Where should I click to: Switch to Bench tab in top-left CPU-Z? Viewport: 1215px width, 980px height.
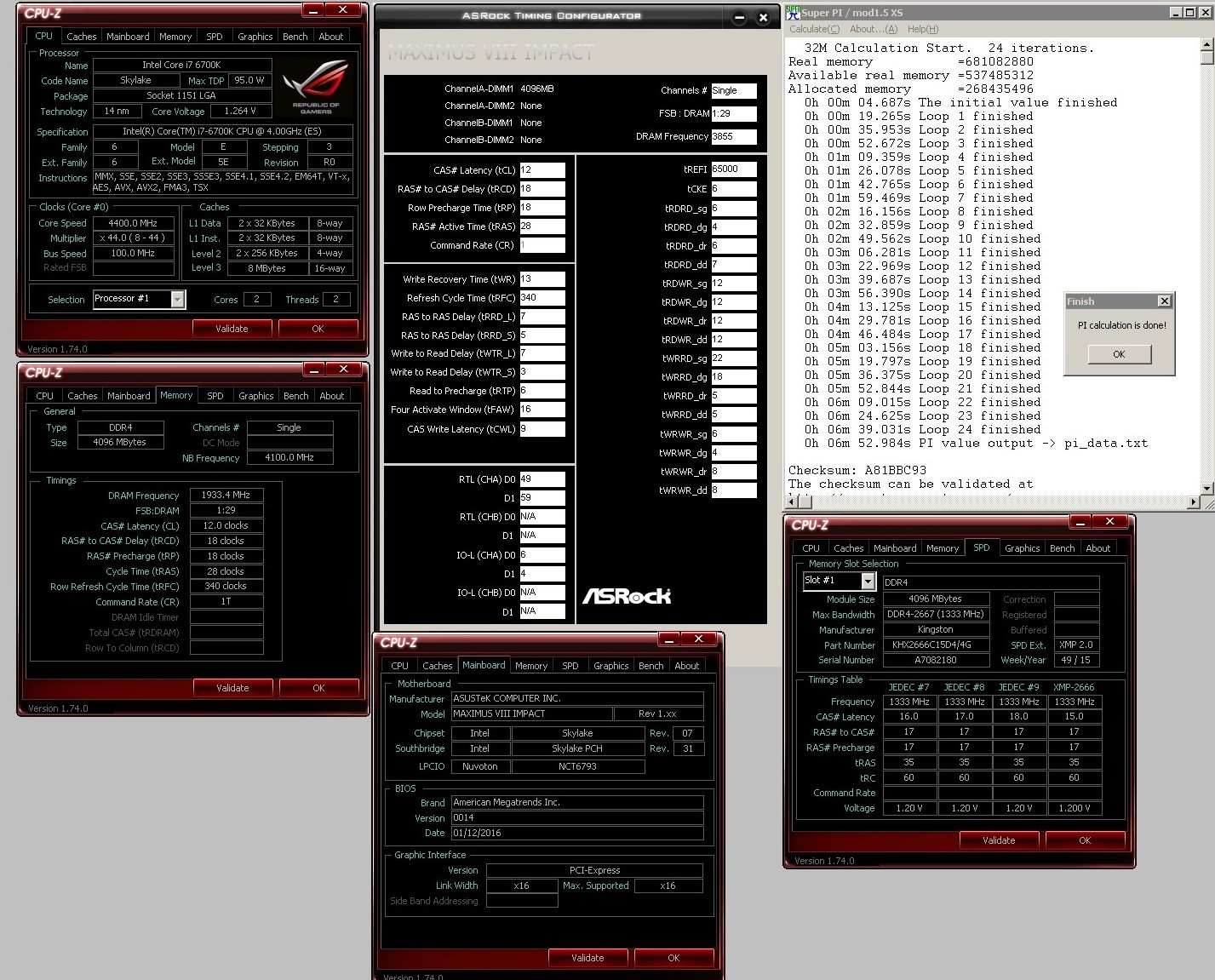tap(295, 37)
